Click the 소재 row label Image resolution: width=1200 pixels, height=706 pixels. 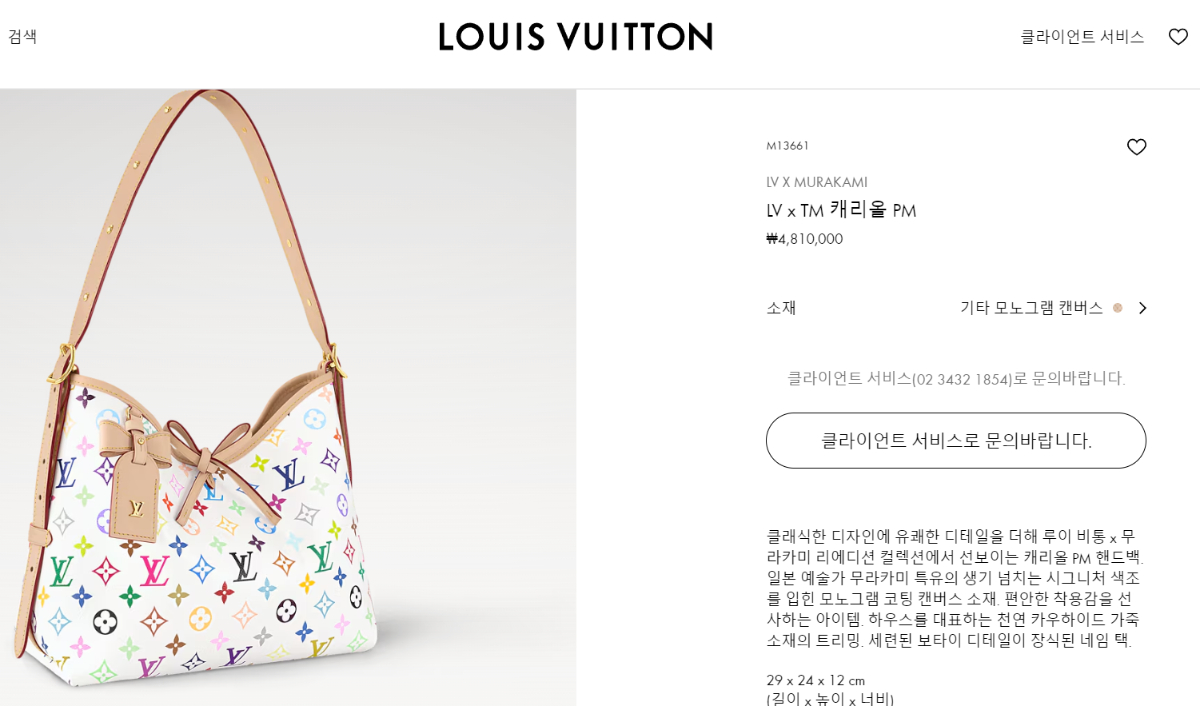(781, 308)
